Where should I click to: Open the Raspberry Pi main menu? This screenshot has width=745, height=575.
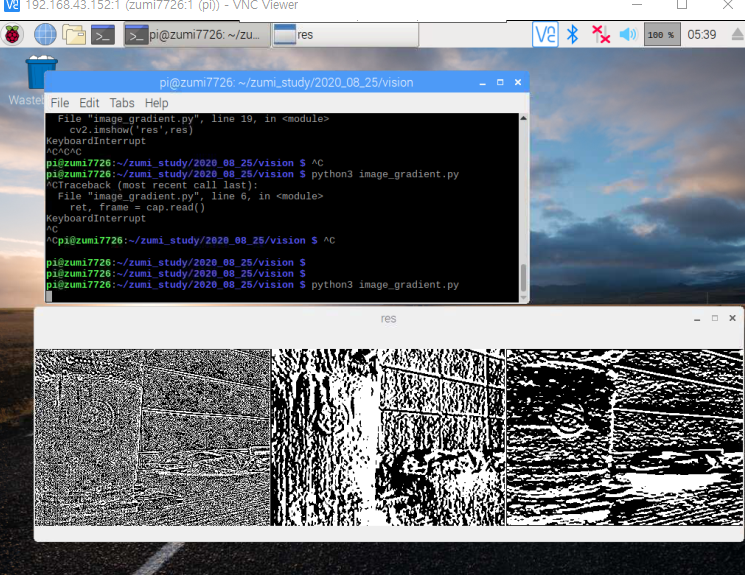click(12, 35)
